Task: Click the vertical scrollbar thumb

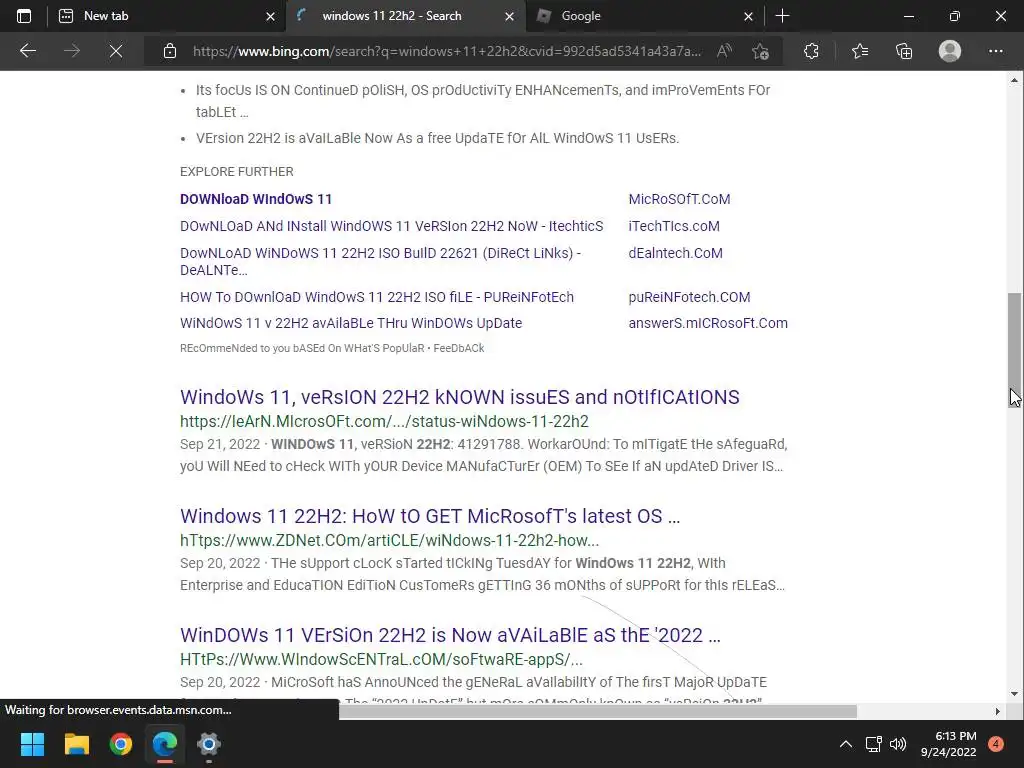Action: (1014, 349)
